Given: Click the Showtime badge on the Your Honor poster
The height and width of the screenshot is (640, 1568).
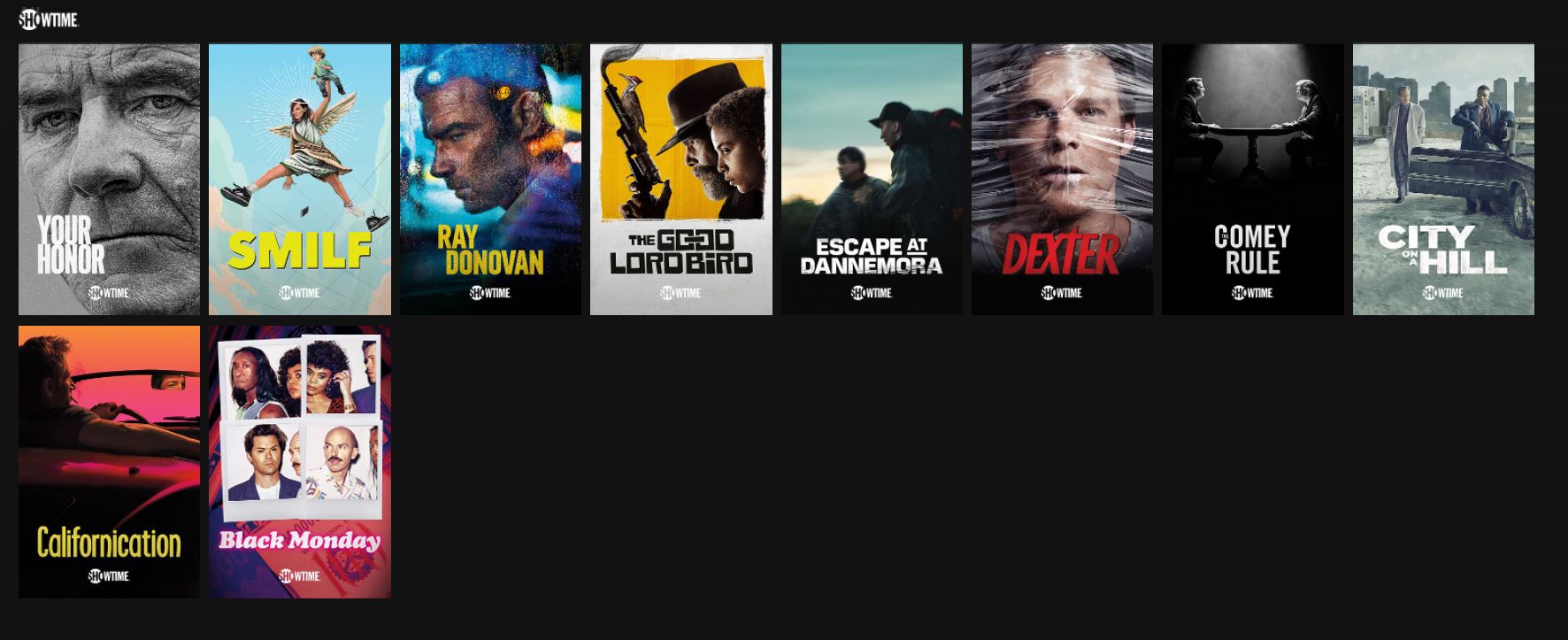Looking at the screenshot, I should 109,293.
